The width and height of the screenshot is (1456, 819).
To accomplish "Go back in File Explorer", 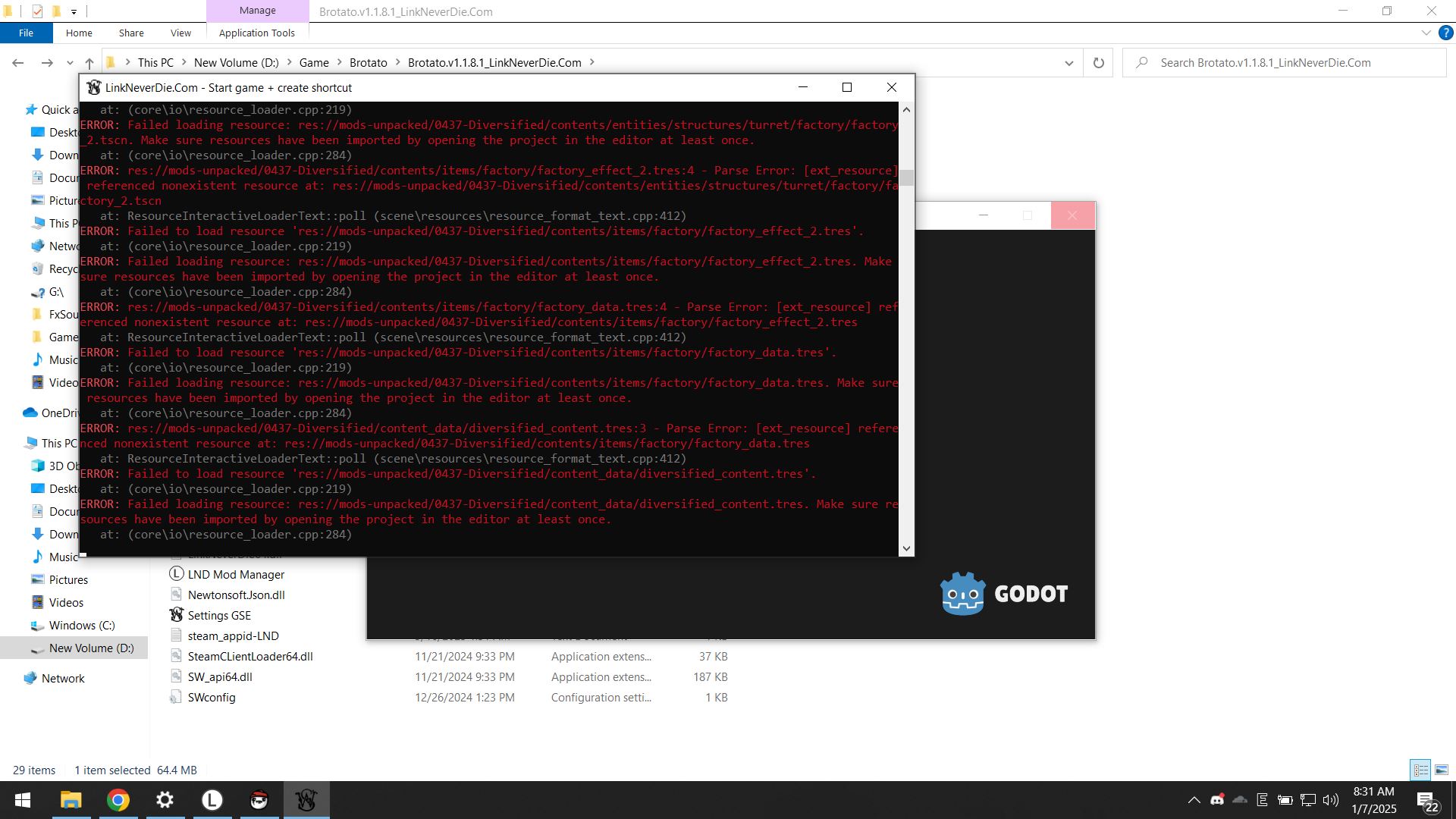I will (18, 63).
